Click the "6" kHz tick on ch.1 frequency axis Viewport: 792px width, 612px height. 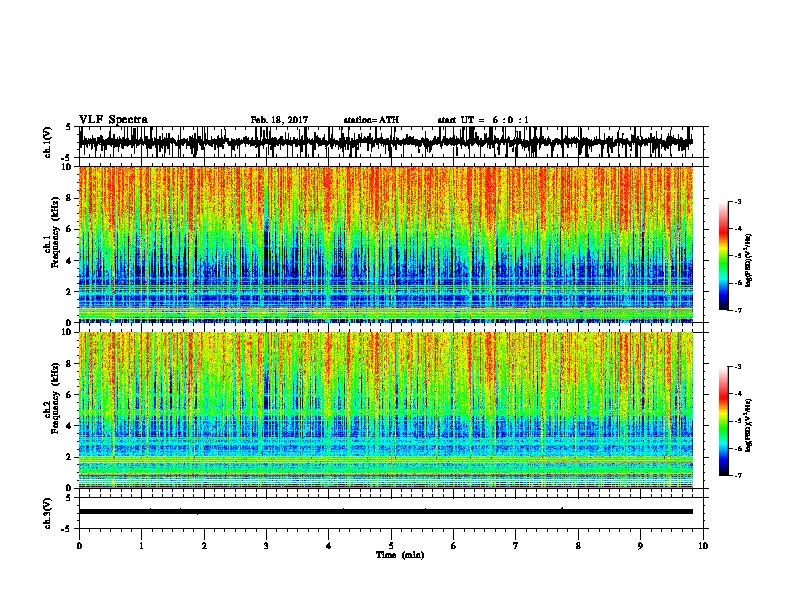(71, 229)
